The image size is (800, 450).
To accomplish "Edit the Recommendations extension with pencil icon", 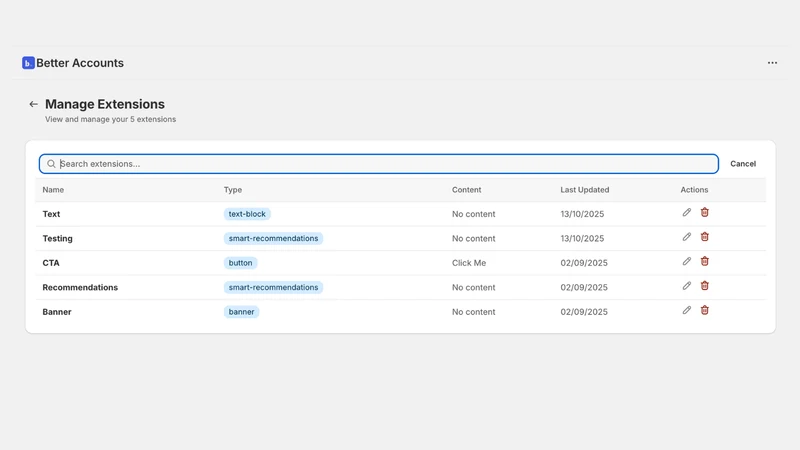I will coord(687,286).
